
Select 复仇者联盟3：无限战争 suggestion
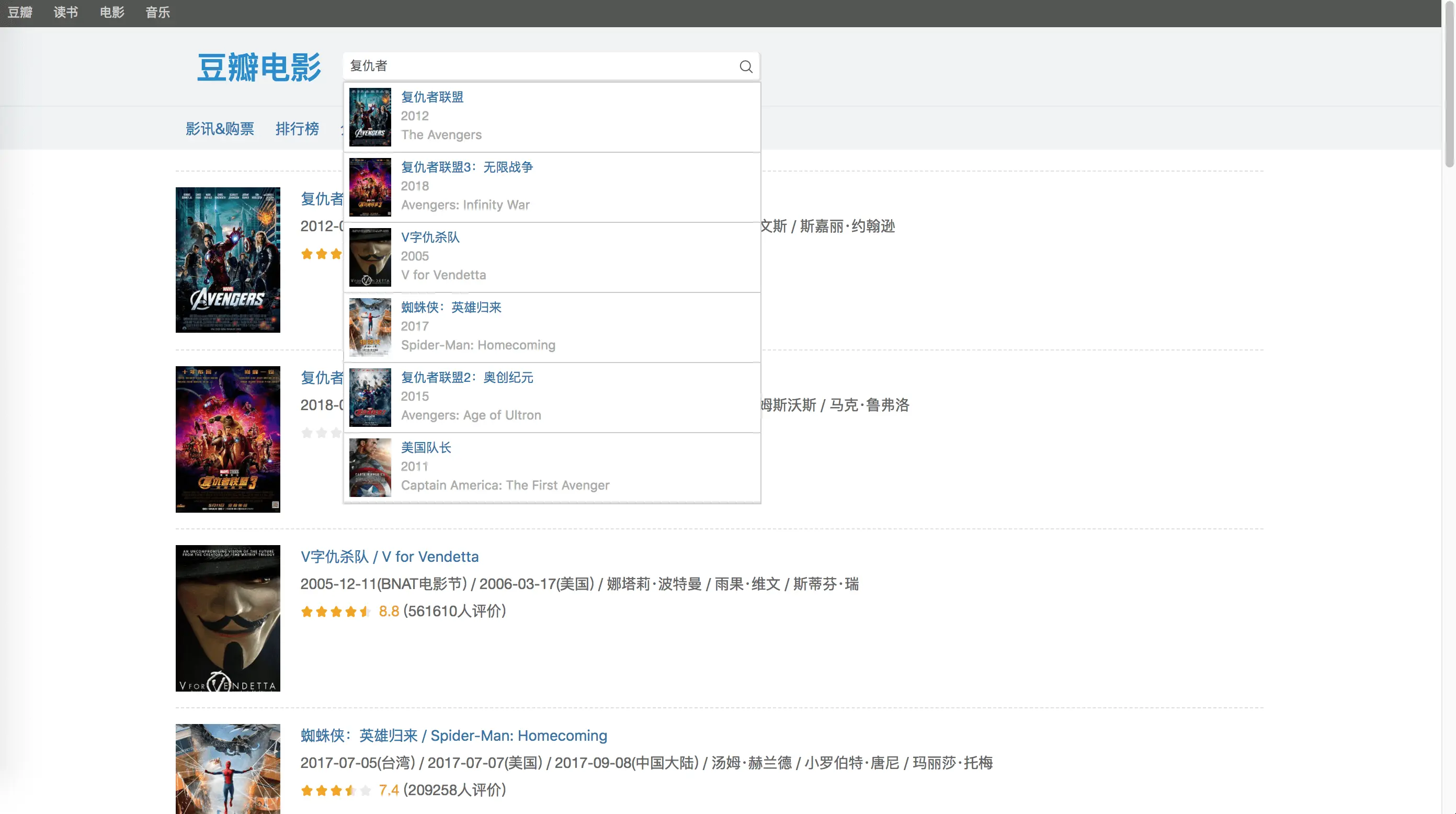click(x=467, y=167)
